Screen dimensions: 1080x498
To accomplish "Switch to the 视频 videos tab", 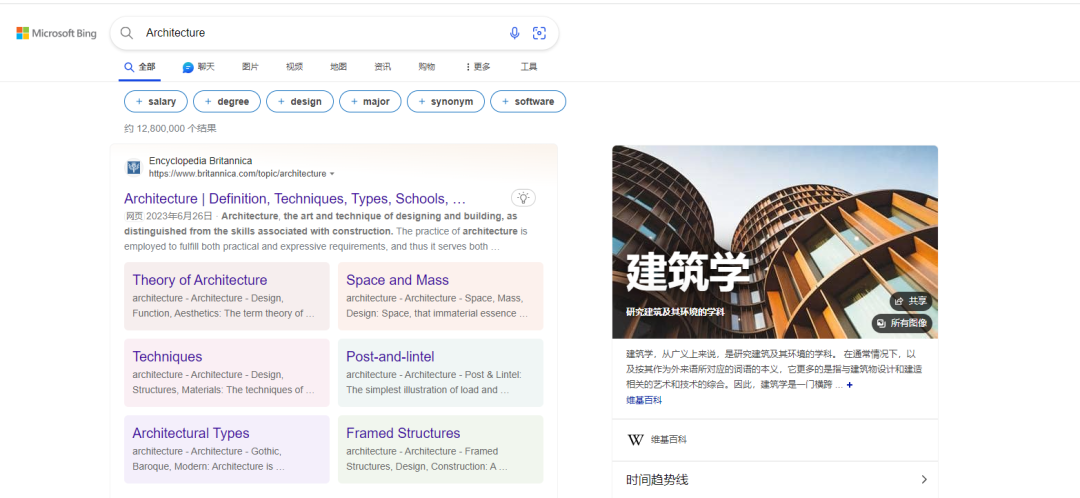I will coord(295,67).
